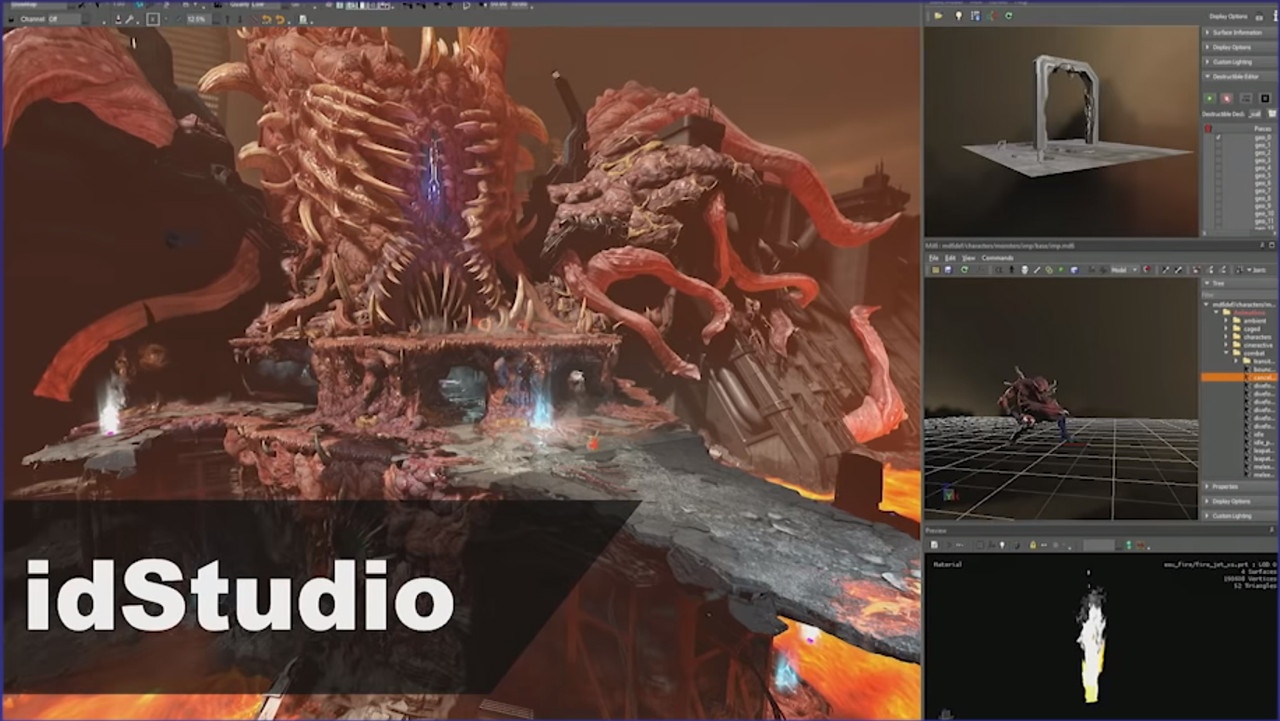This screenshot has height=721, width=1280.
Task: Check the geo_2 piece checkbox
Action: [x=1218, y=153]
